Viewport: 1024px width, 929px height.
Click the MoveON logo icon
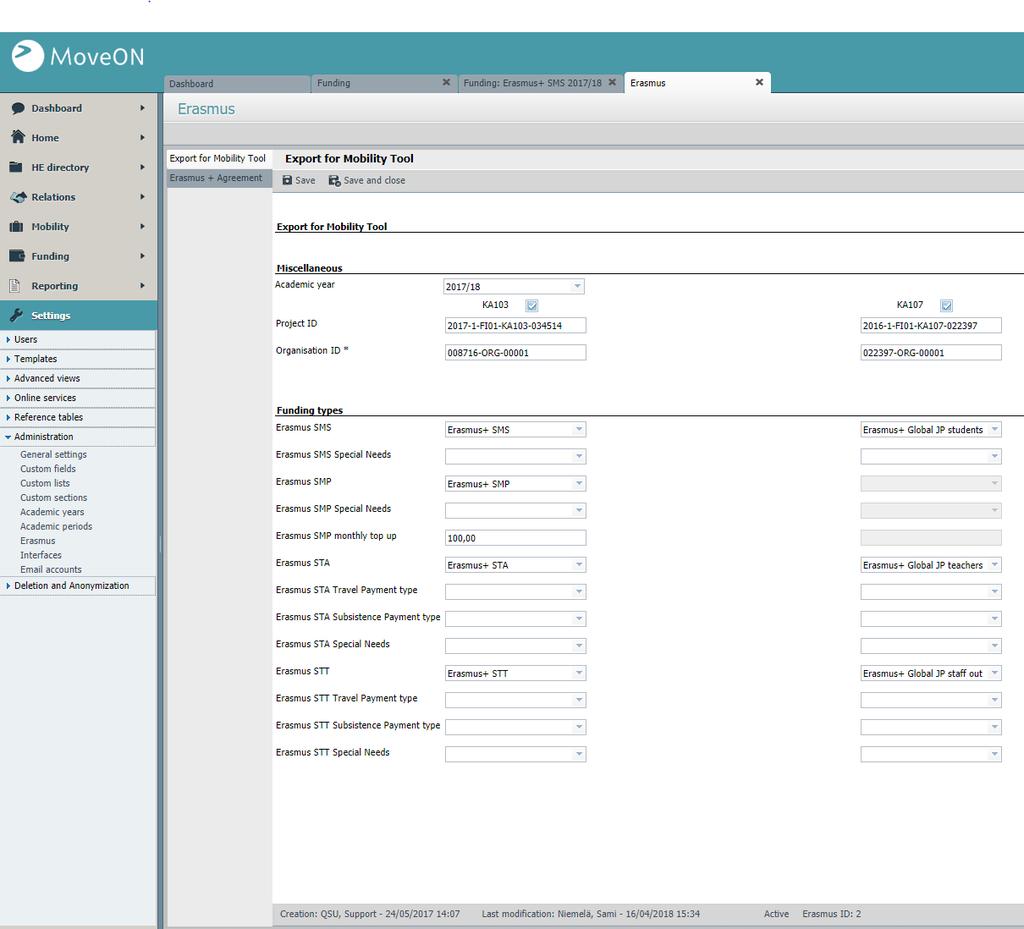click(28, 56)
